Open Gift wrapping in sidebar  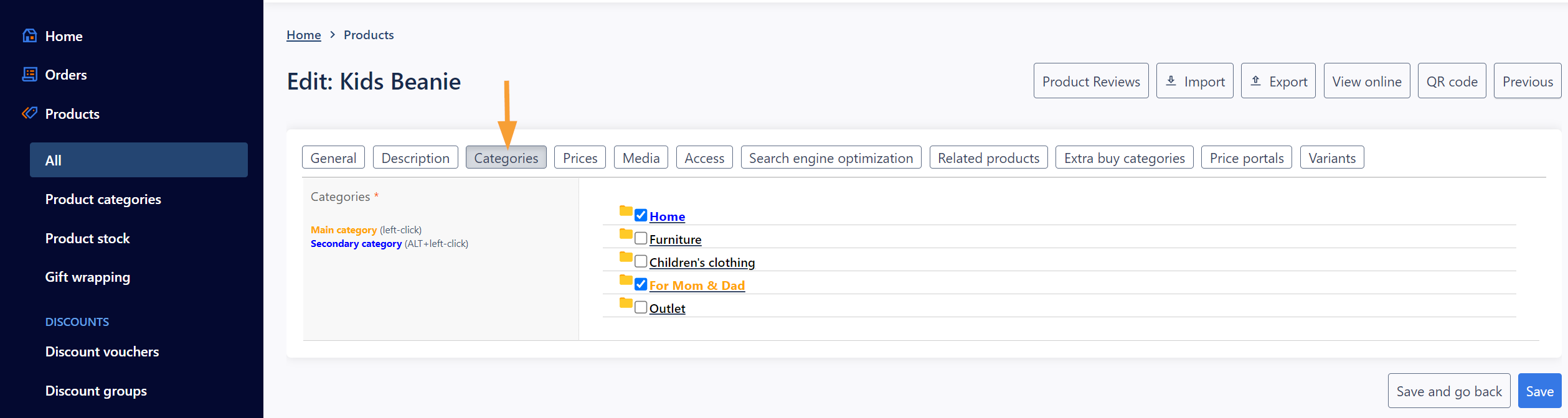click(87, 277)
